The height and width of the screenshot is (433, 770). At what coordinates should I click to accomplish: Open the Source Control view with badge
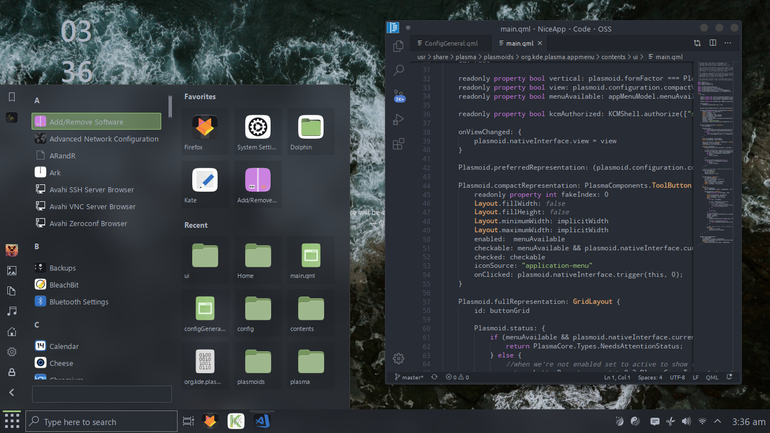pyautogui.click(x=399, y=95)
